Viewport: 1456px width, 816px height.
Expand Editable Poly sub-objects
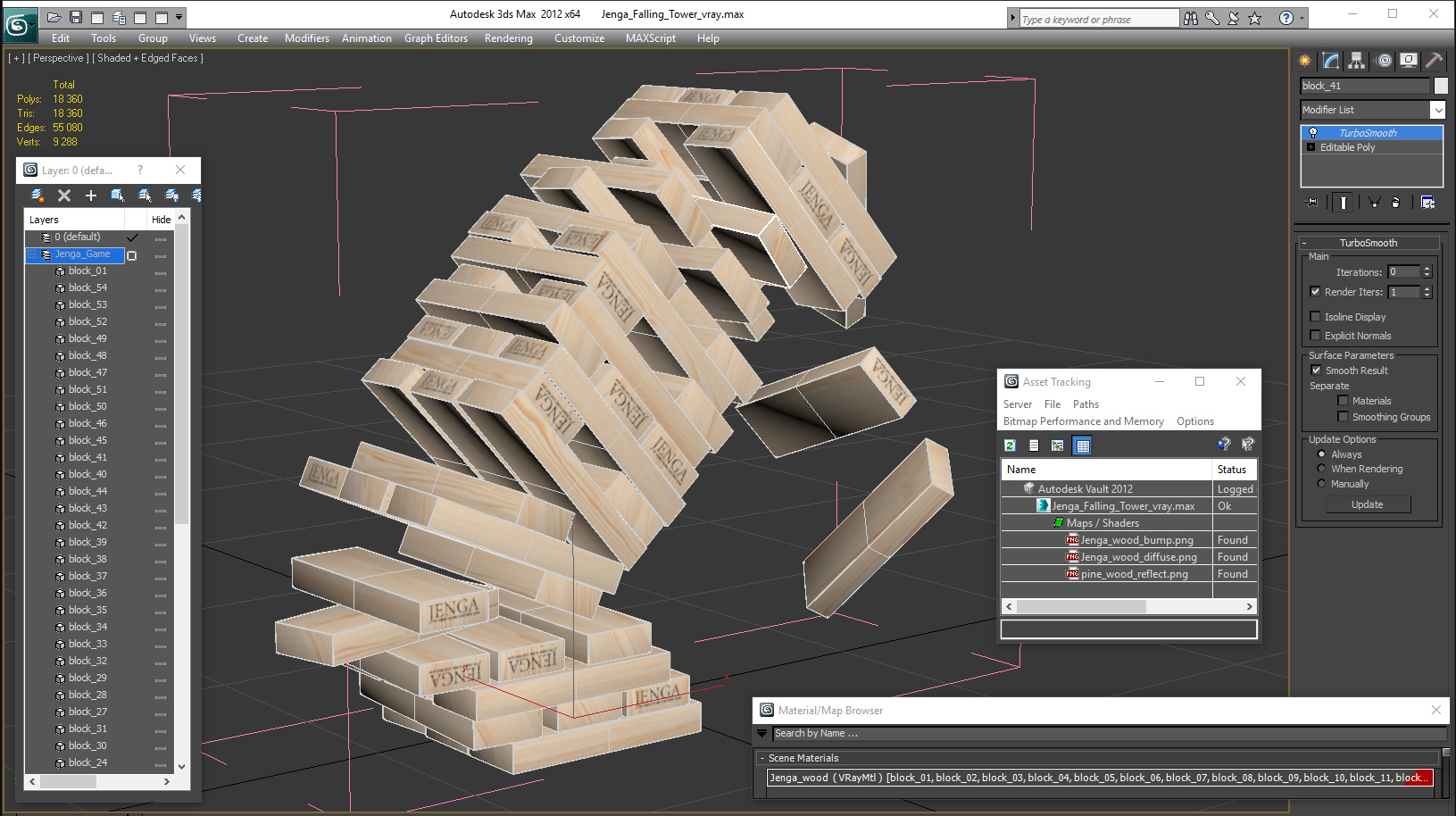1310,147
